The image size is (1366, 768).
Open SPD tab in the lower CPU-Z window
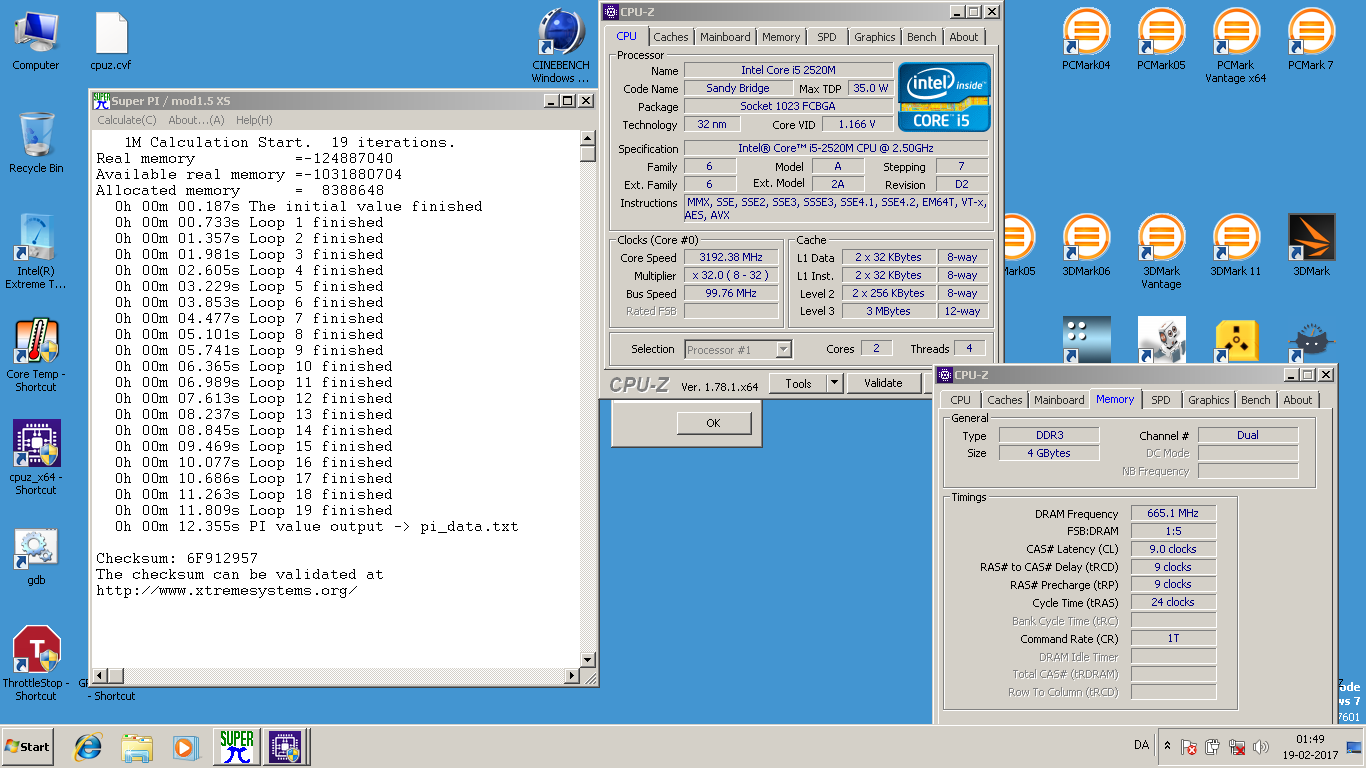pos(1160,400)
